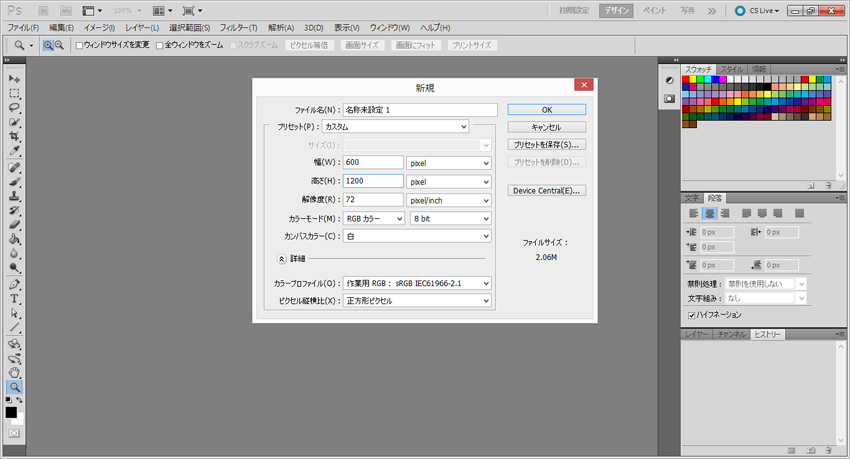Select the Zoom tool in toolbox
The height and width of the screenshot is (459, 850).
pyautogui.click(x=14, y=386)
